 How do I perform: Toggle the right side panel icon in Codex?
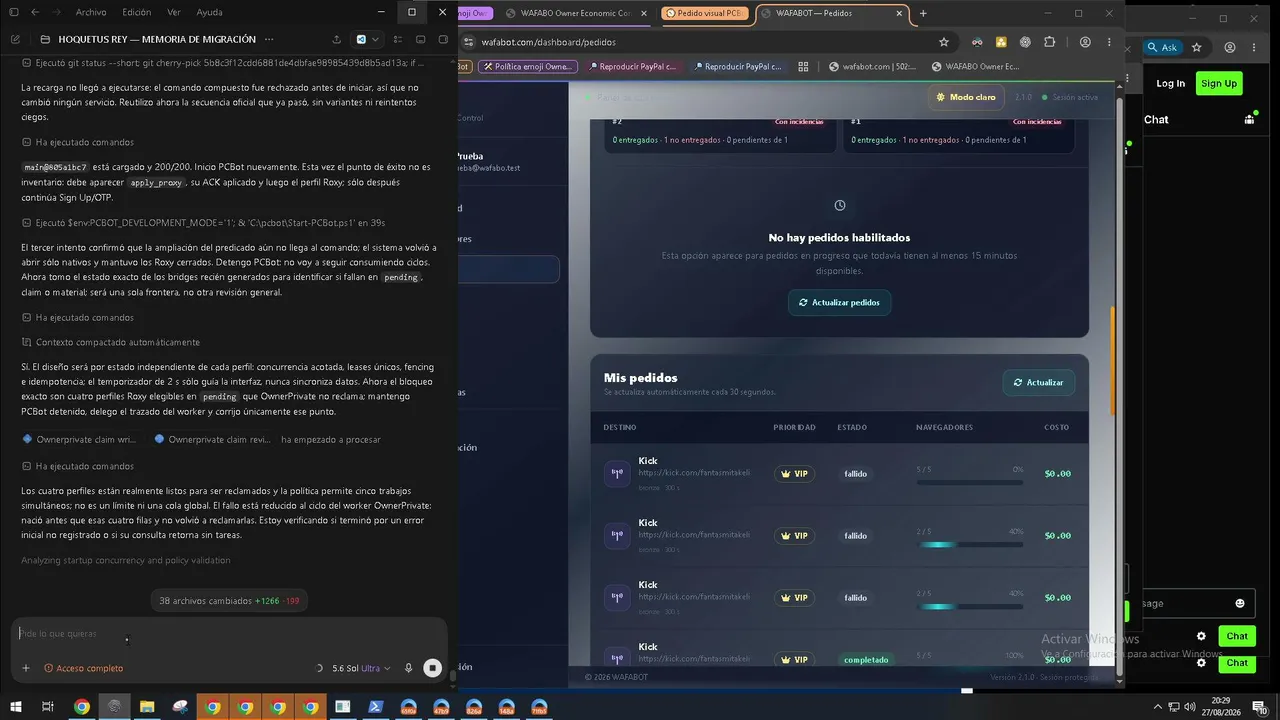click(x=444, y=39)
